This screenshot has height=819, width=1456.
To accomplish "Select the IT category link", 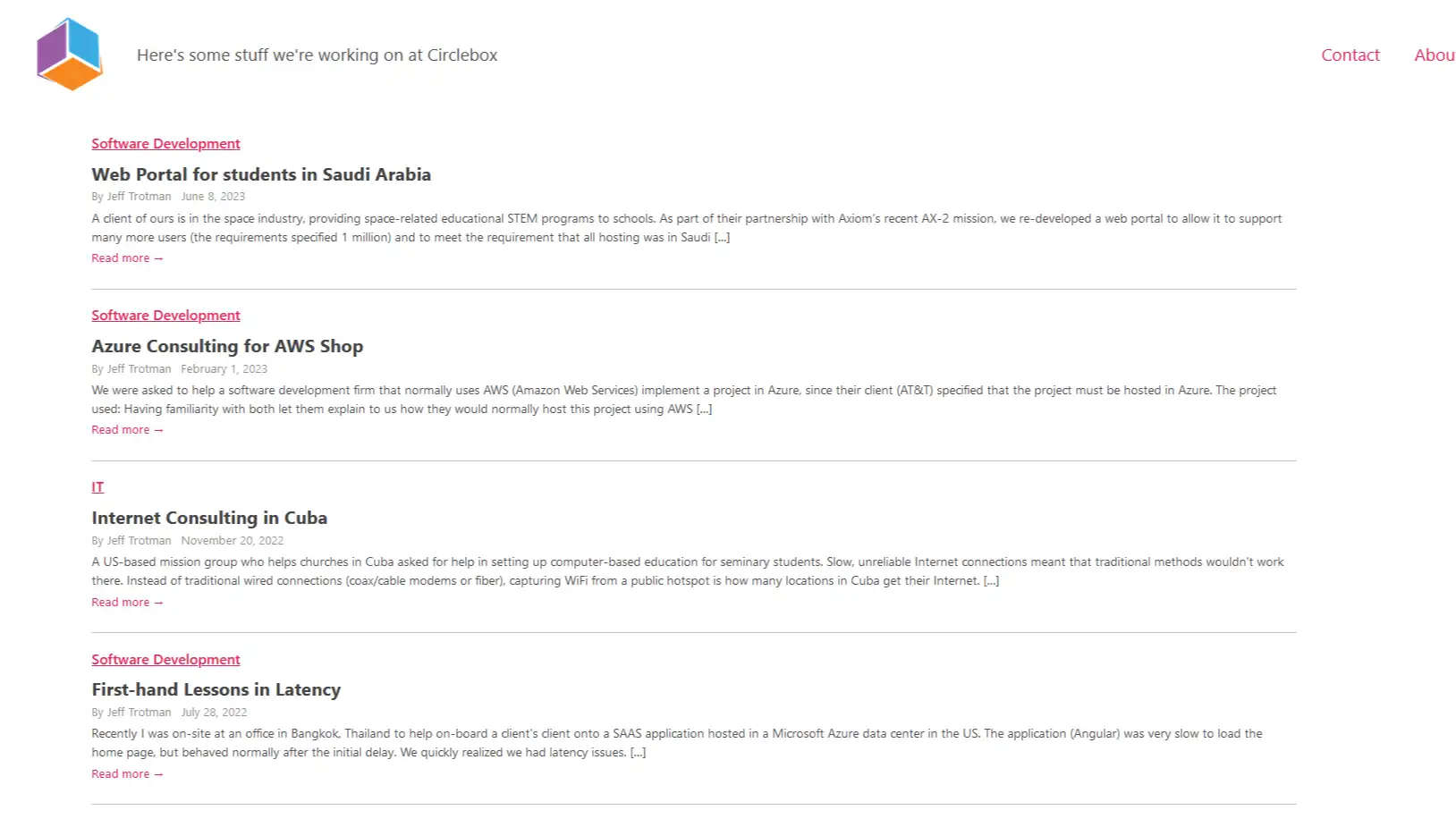I will tap(97, 487).
